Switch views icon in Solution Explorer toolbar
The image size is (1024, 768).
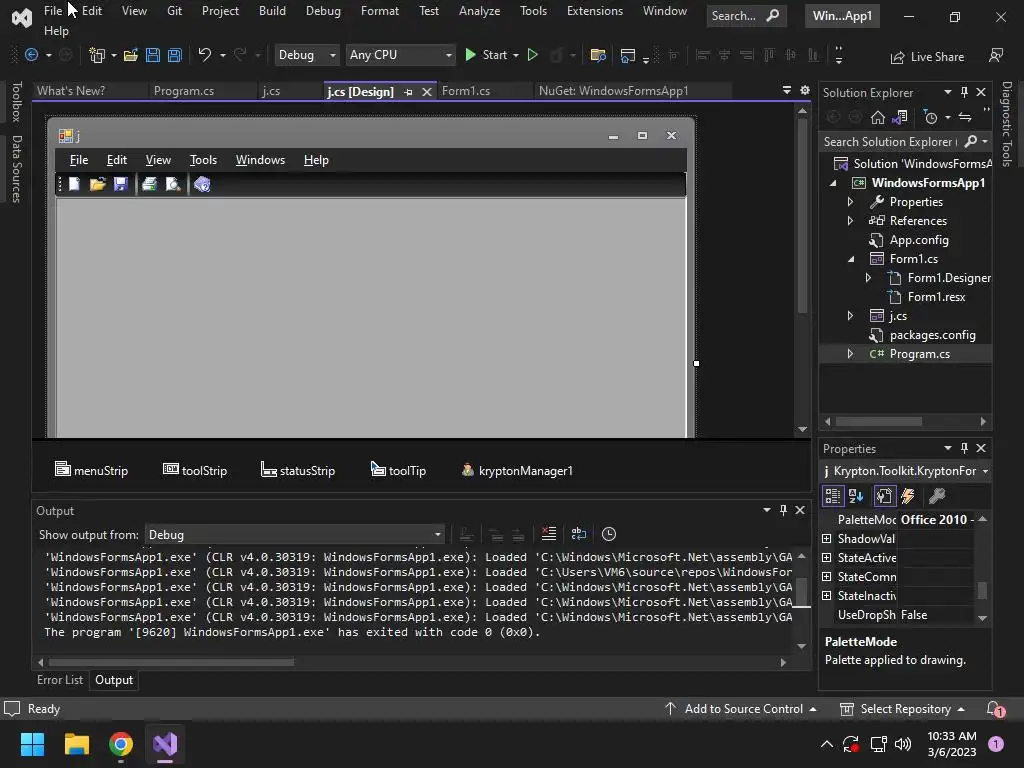click(900, 118)
